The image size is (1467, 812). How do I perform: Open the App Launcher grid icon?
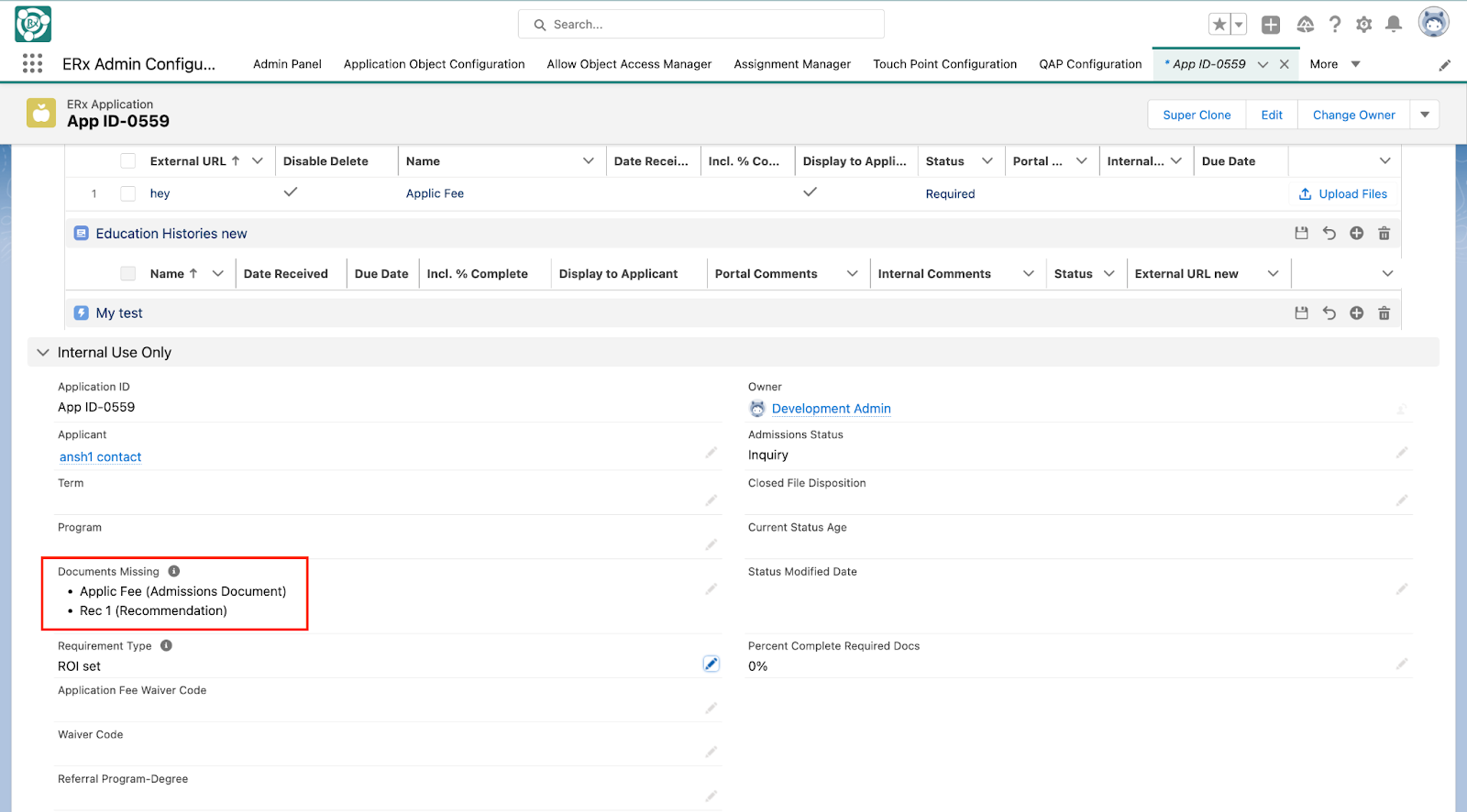(32, 63)
